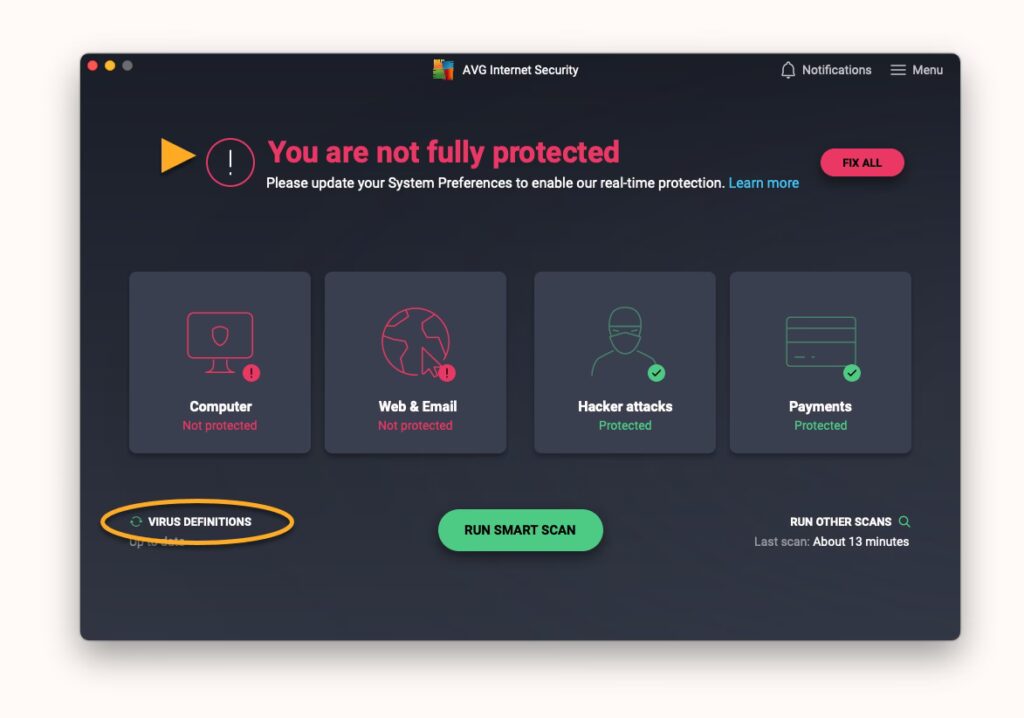Start RUN SMART SCAN
1024x718 pixels.
click(520, 530)
